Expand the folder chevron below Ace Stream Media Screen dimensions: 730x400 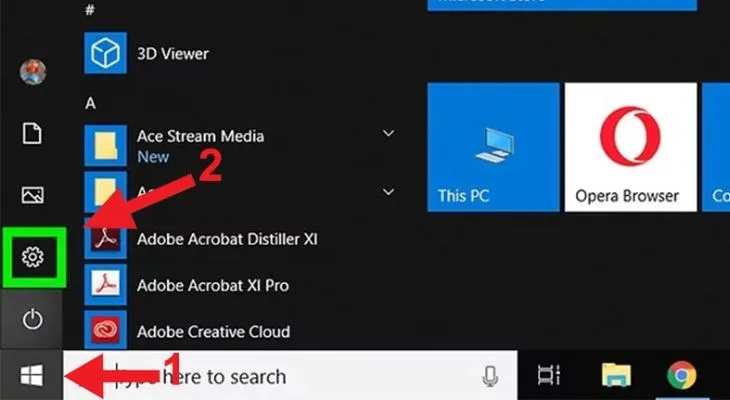(388, 189)
